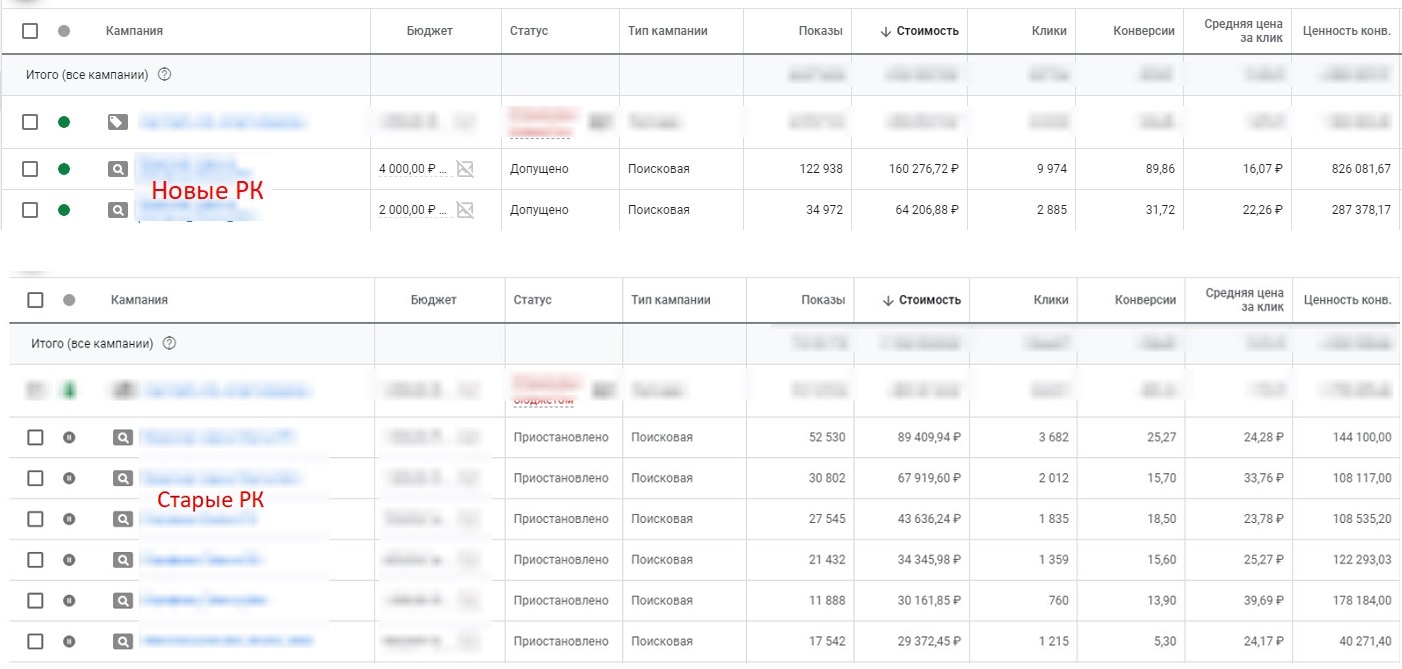Click the crossed shared-budget icon beside the 4 000,00 ₽ budget
Screen dimensions: 1402x669
(466, 169)
